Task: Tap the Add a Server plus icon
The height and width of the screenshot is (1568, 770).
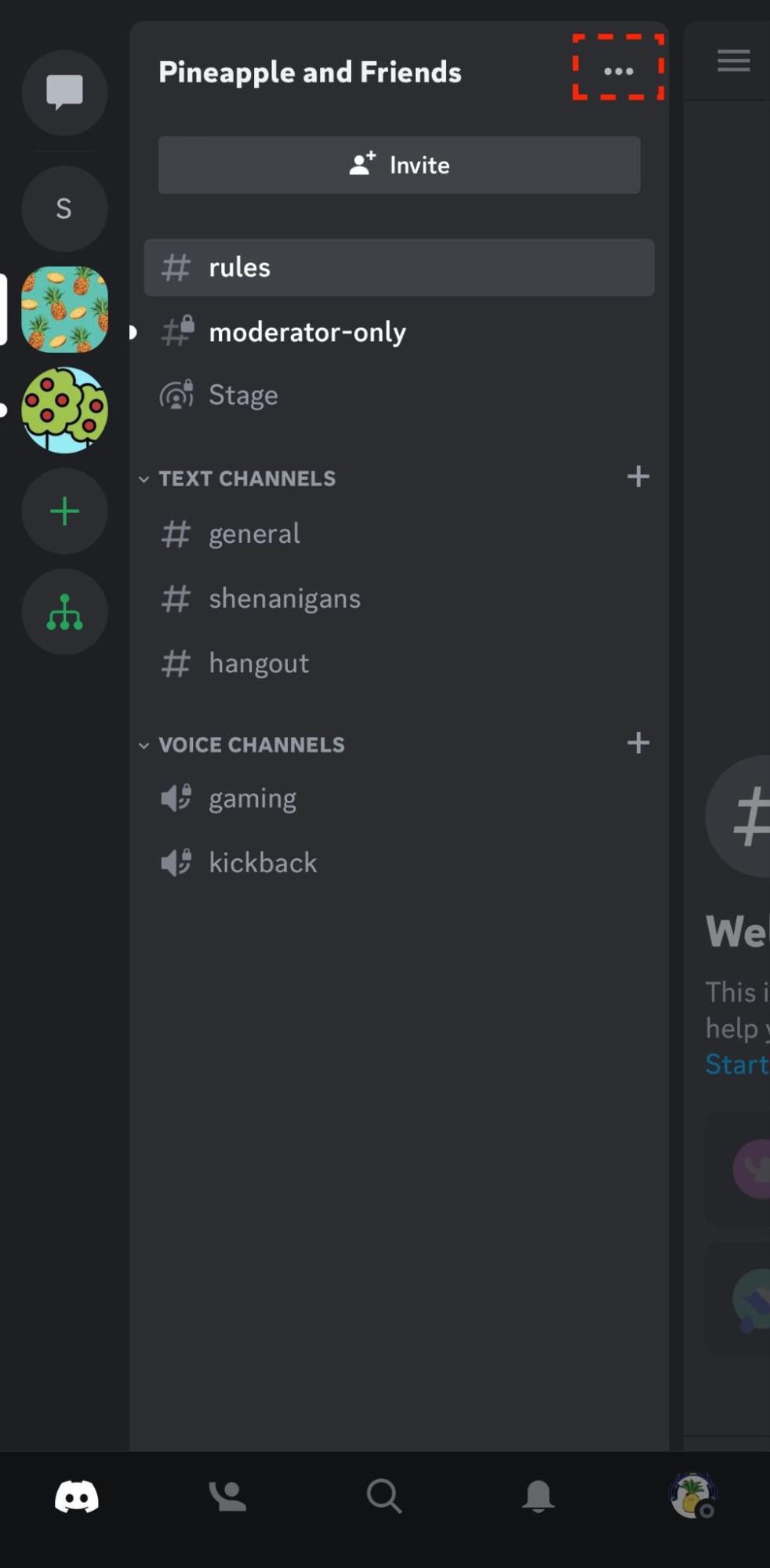Action: (64, 511)
